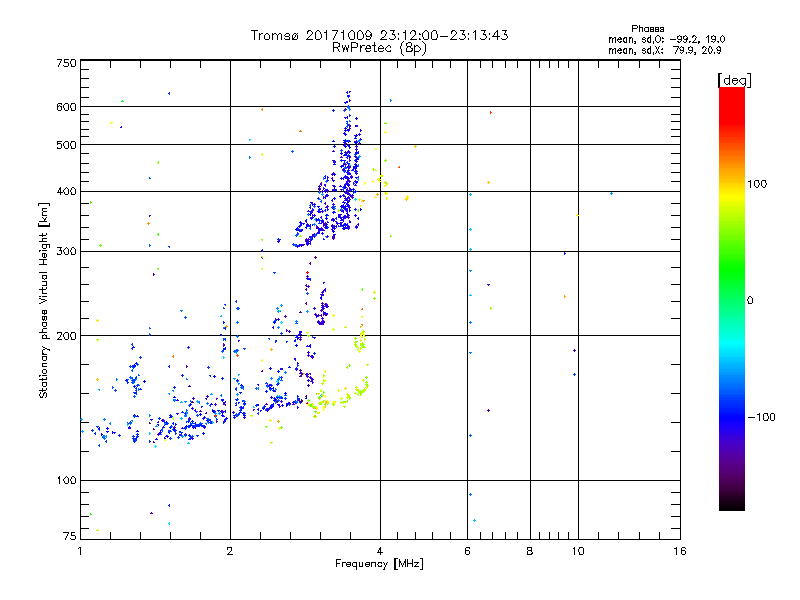This screenshot has width=800, height=600.
Task: Click the colorbar tick label '100'
Action: pos(757,184)
